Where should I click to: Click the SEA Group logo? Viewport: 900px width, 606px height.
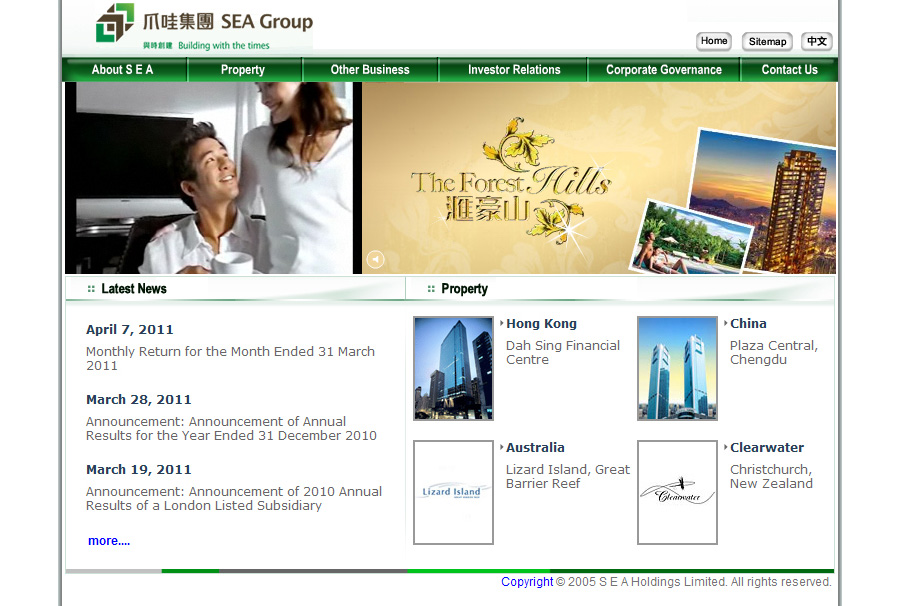pos(204,26)
